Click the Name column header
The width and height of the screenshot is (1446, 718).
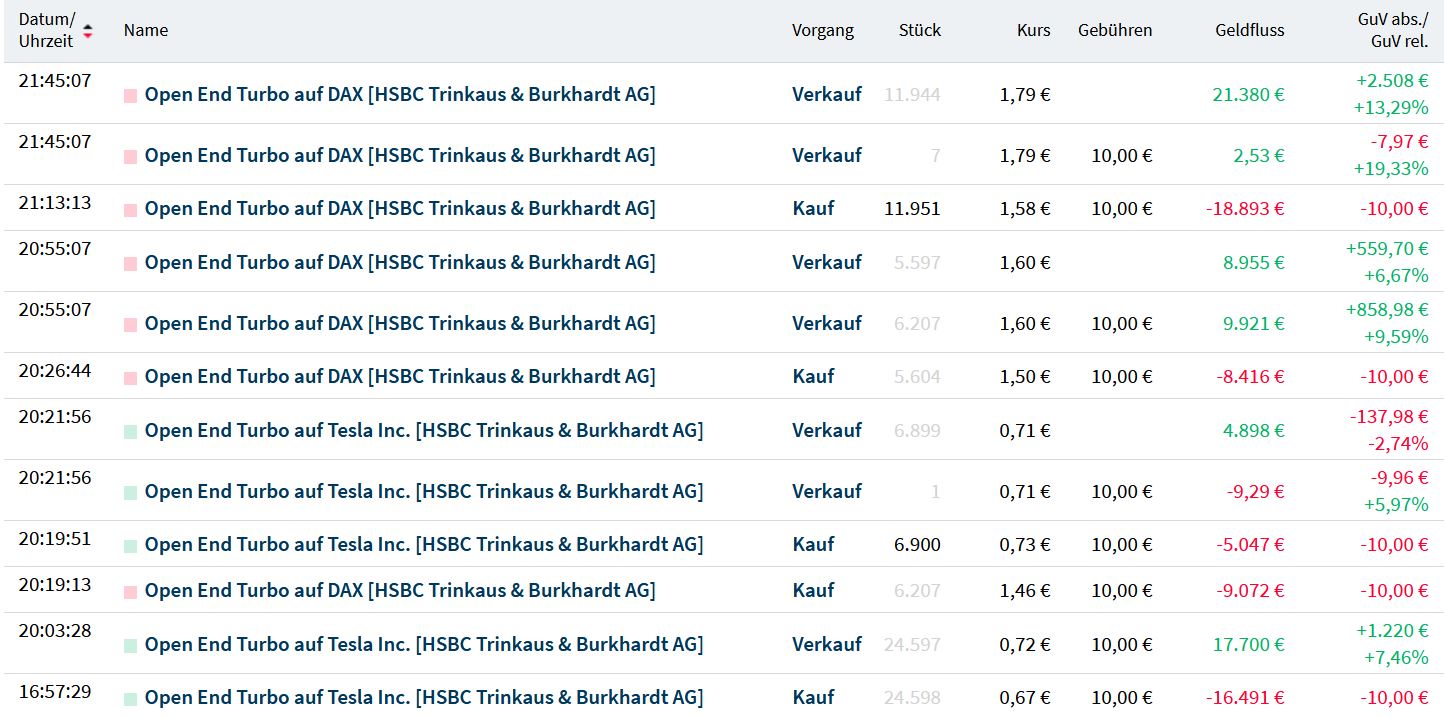pyautogui.click(x=146, y=30)
